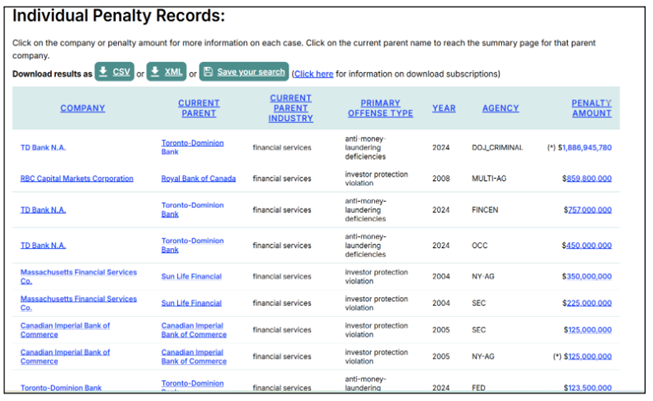Open Sun Life Financial in $225,000,000 row

191,303
